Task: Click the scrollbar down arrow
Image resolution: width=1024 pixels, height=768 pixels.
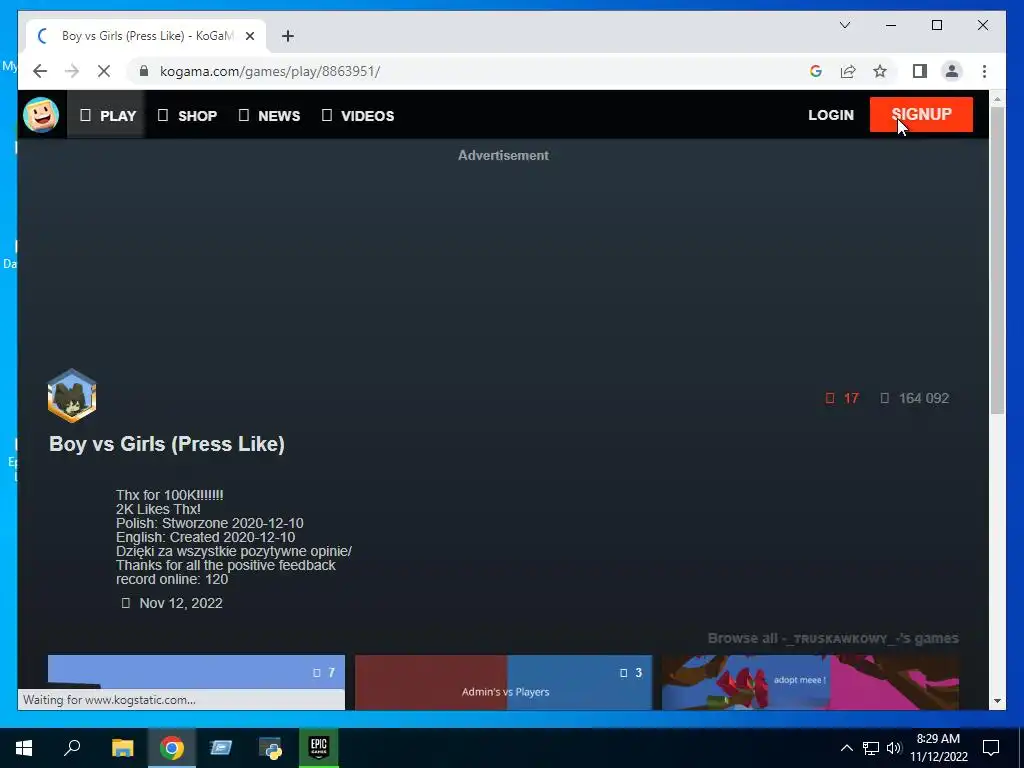Action: [x=997, y=701]
